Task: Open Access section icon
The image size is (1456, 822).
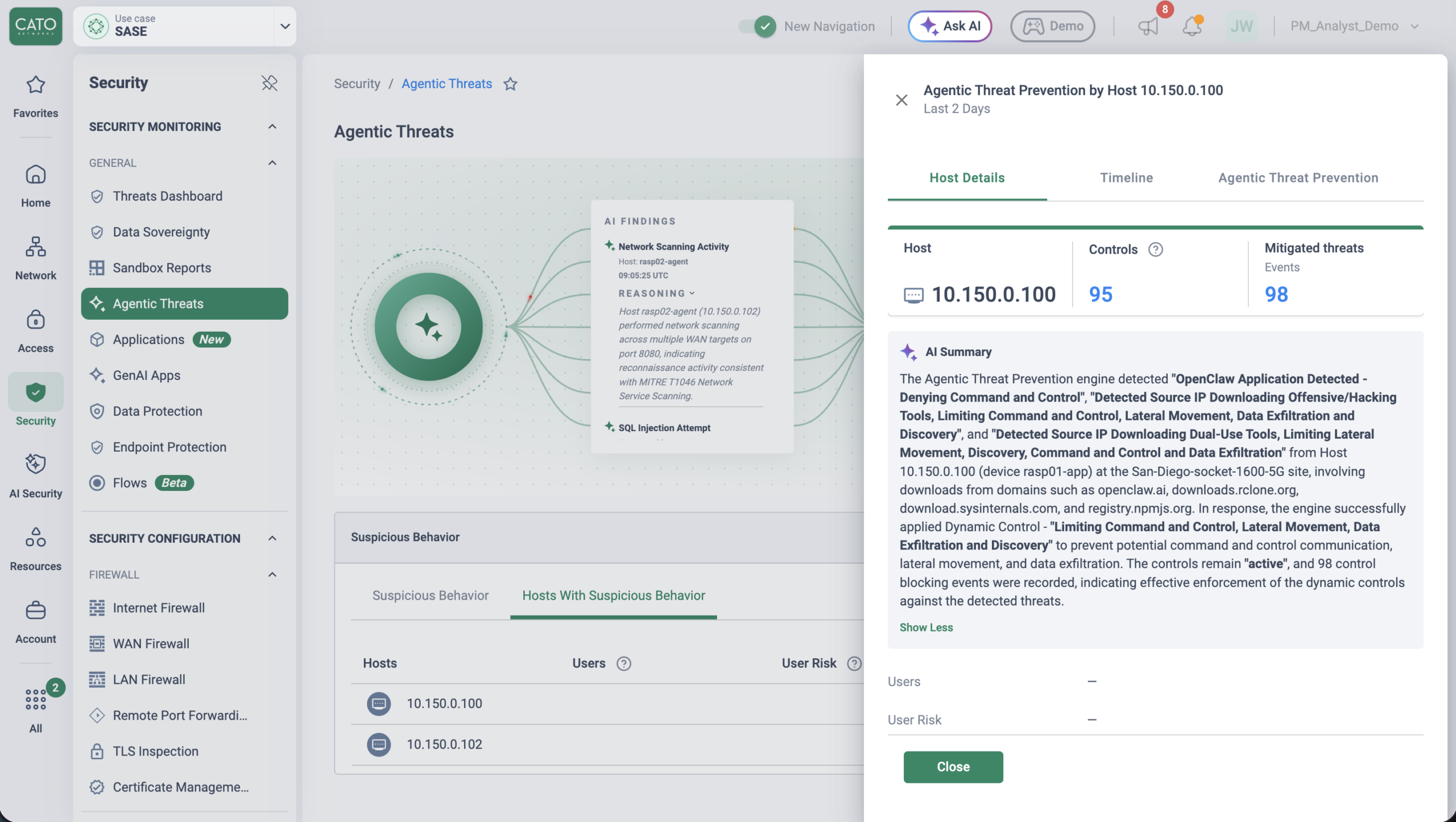Action: (35, 320)
